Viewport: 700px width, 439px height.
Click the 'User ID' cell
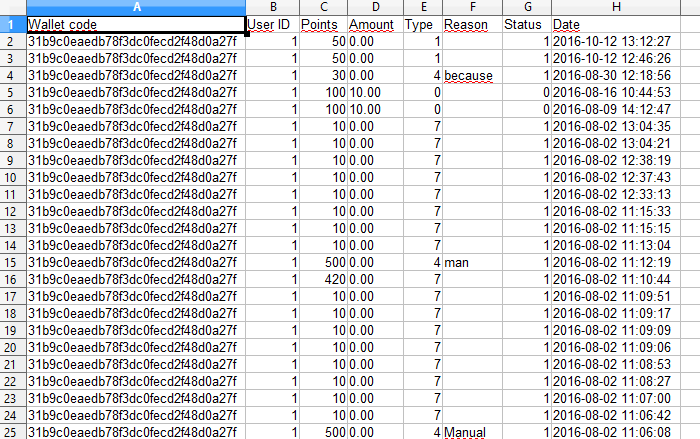pyautogui.click(x=272, y=24)
